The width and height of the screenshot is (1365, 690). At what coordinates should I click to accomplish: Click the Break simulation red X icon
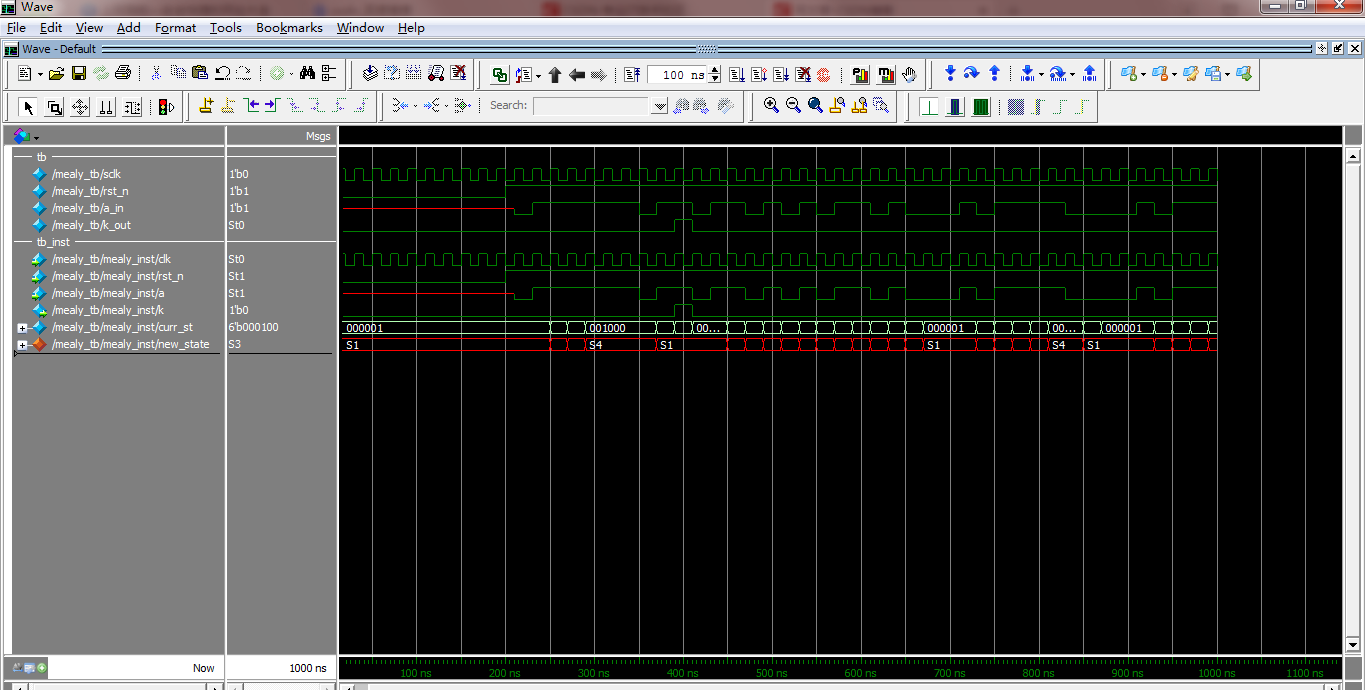click(x=803, y=75)
